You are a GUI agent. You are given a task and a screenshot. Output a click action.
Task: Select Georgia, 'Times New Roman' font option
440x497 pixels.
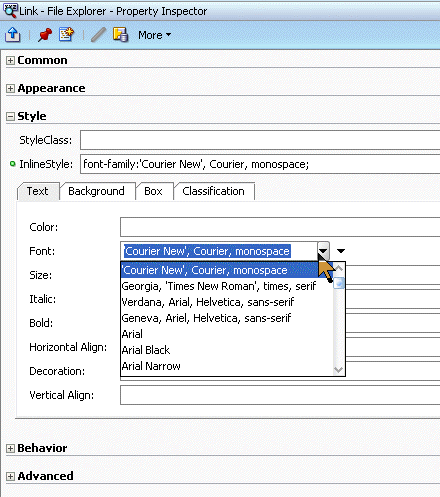pyautogui.click(x=227, y=286)
